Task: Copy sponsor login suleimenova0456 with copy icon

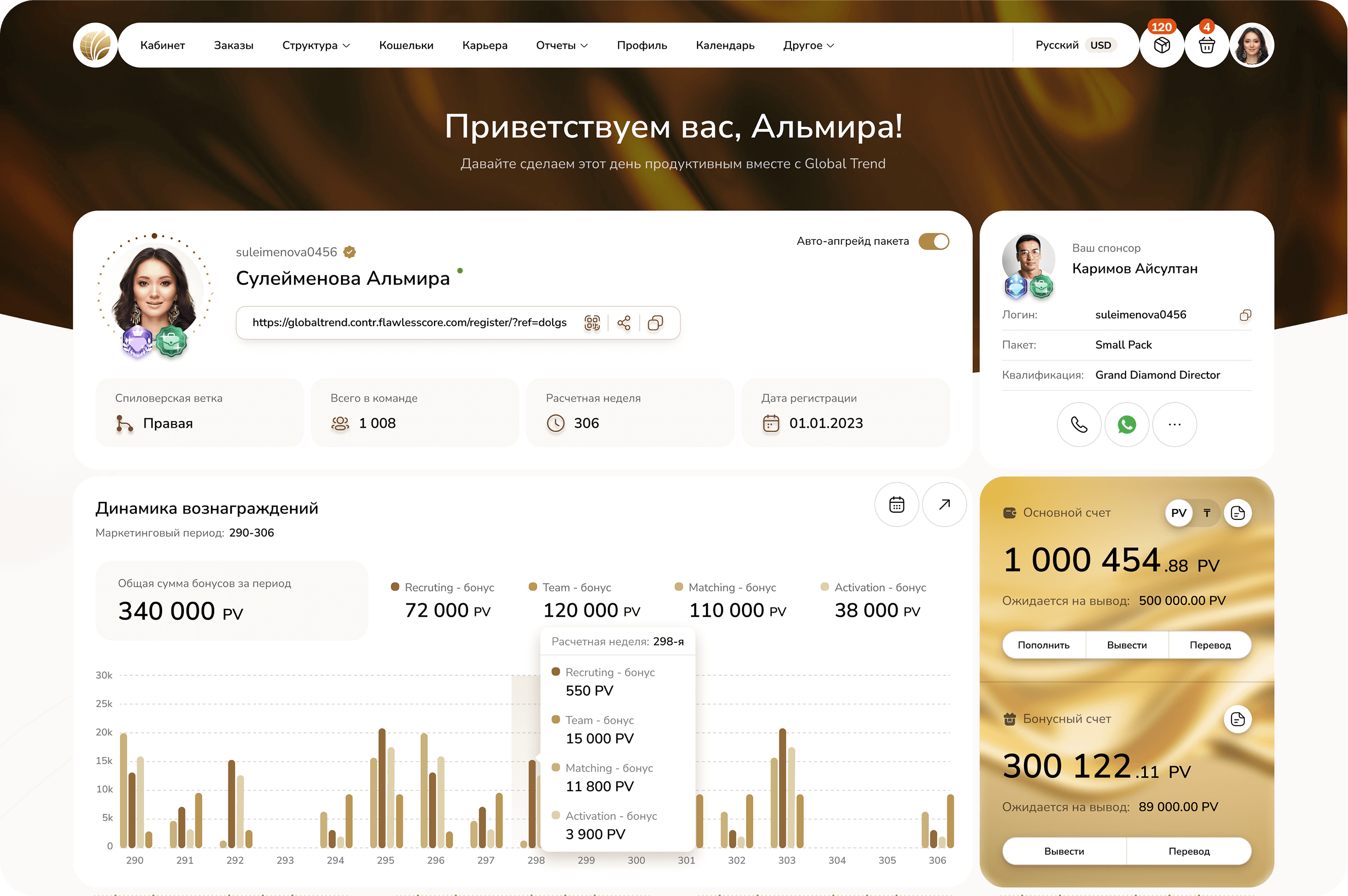Action: click(x=1246, y=315)
